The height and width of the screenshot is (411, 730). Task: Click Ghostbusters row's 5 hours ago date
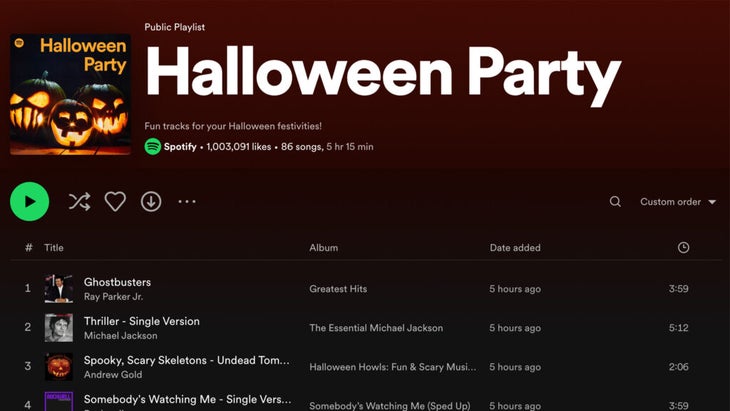(515, 289)
